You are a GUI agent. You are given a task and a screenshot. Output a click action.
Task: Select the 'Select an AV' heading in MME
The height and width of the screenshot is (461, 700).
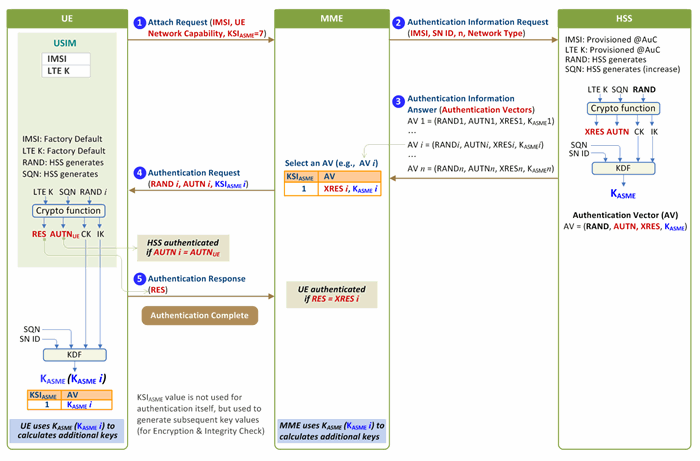[331, 163]
